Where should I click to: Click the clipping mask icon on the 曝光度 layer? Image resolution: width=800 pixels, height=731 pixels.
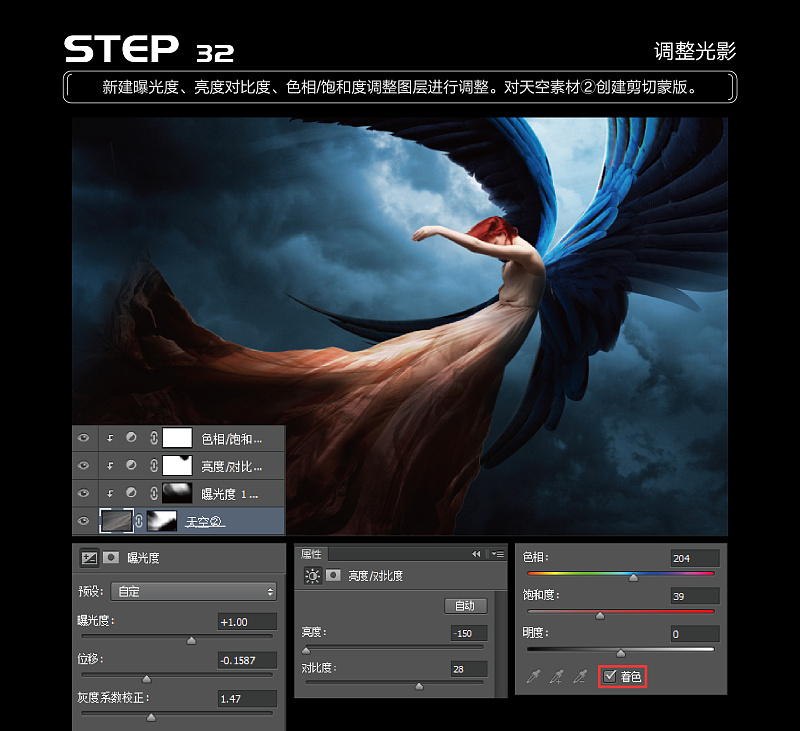click(x=109, y=491)
